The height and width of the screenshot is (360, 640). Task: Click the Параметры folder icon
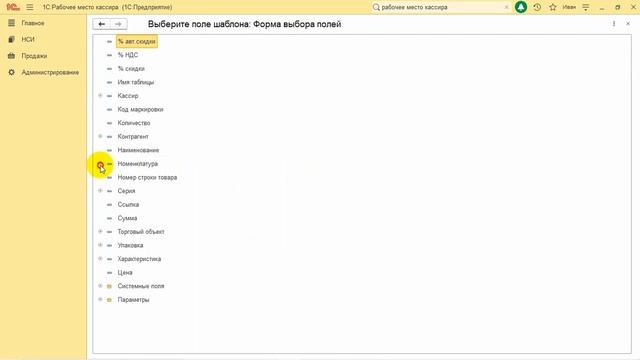(x=109, y=300)
